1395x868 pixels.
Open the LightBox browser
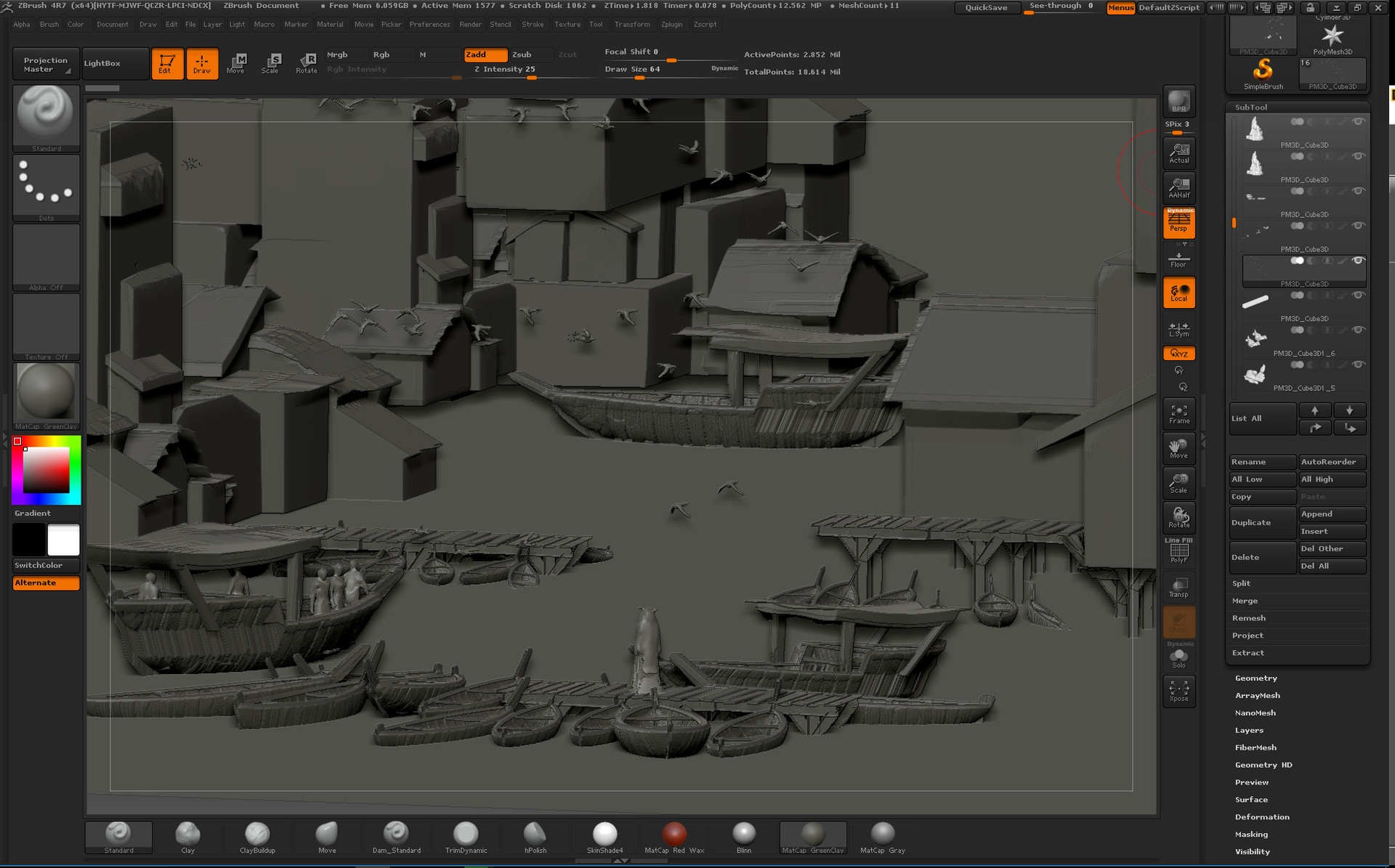(115, 64)
